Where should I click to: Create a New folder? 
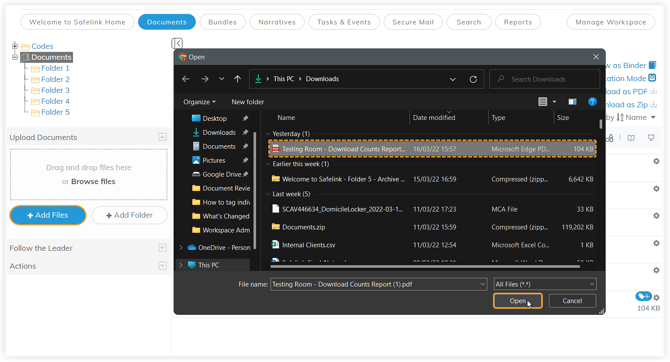pyautogui.click(x=247, y=102)
